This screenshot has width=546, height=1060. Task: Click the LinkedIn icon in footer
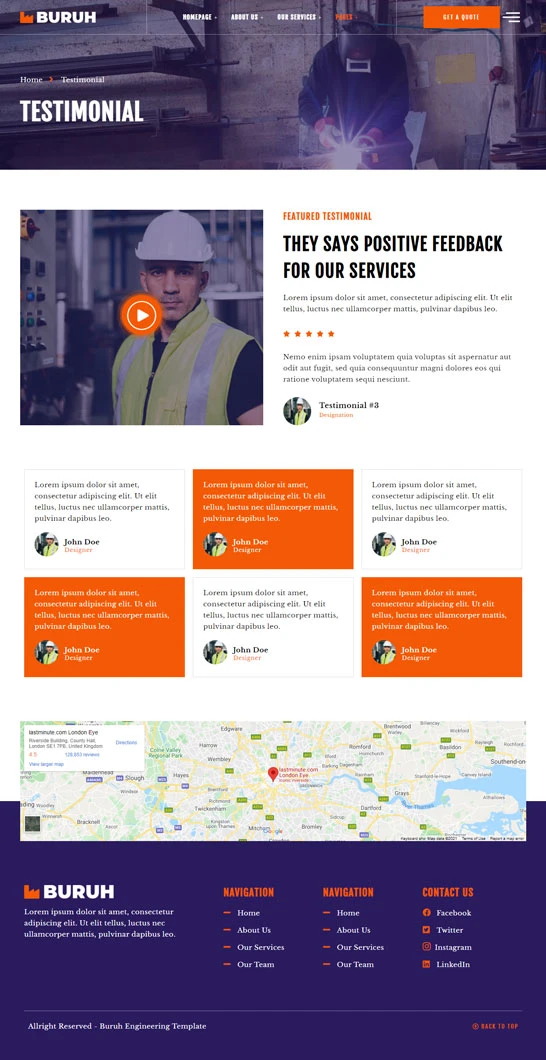(x=426, y=964)
